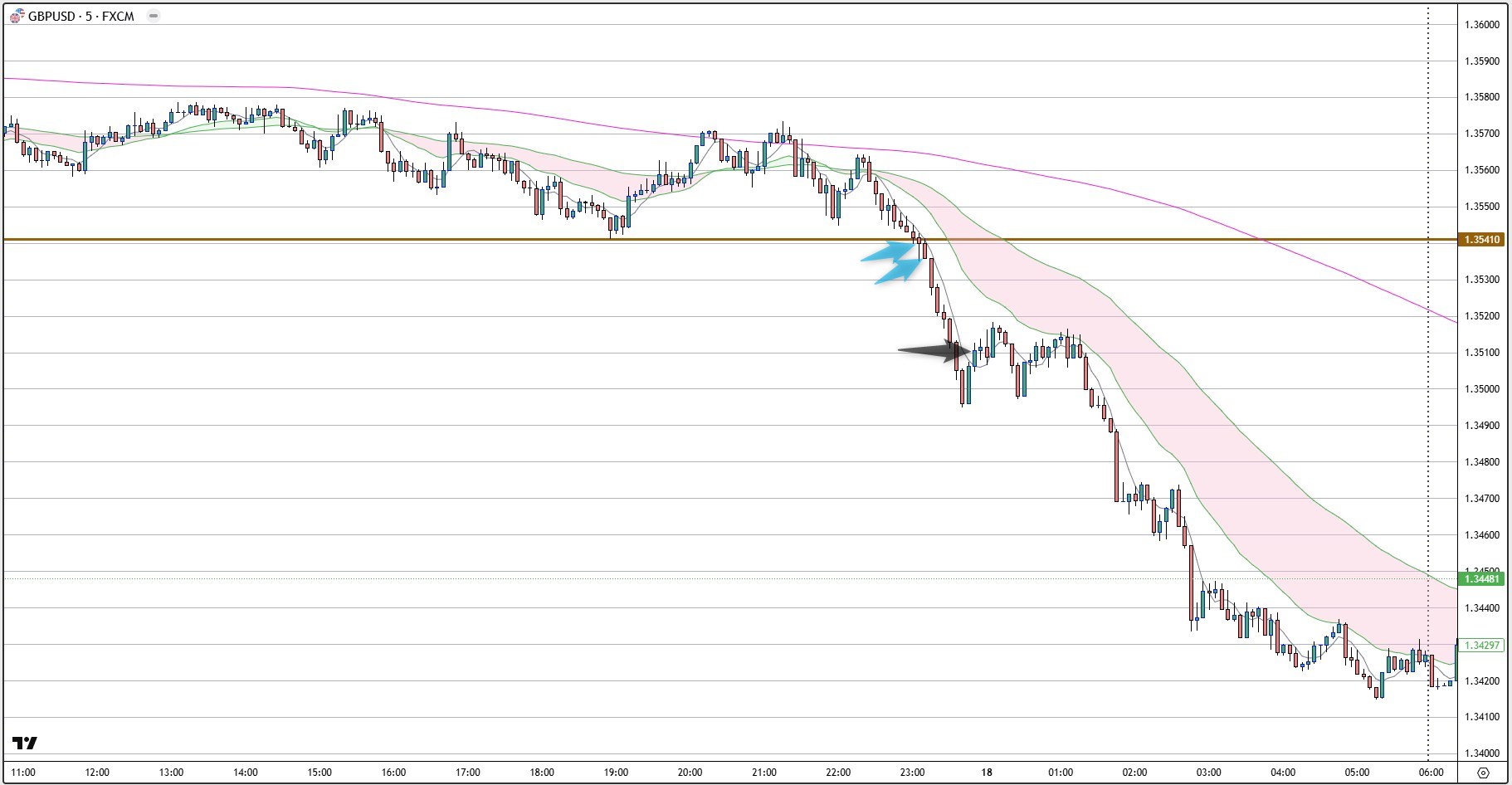Collapse the chart legend with the minus button
This screenshot has width=1512, height=785.
click(154, 16)
